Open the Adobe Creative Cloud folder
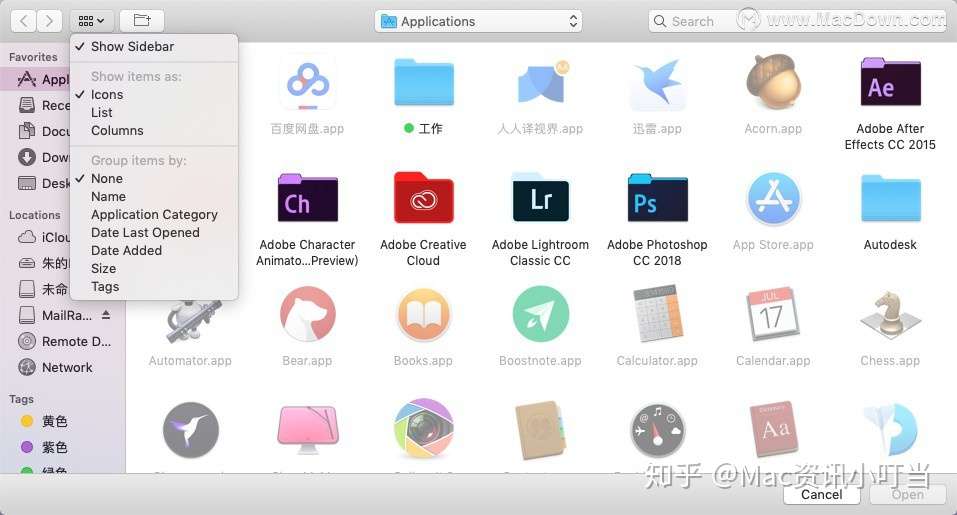Image resolution: width=957 pixels, height=515 pixels. (x=424, y=198)
